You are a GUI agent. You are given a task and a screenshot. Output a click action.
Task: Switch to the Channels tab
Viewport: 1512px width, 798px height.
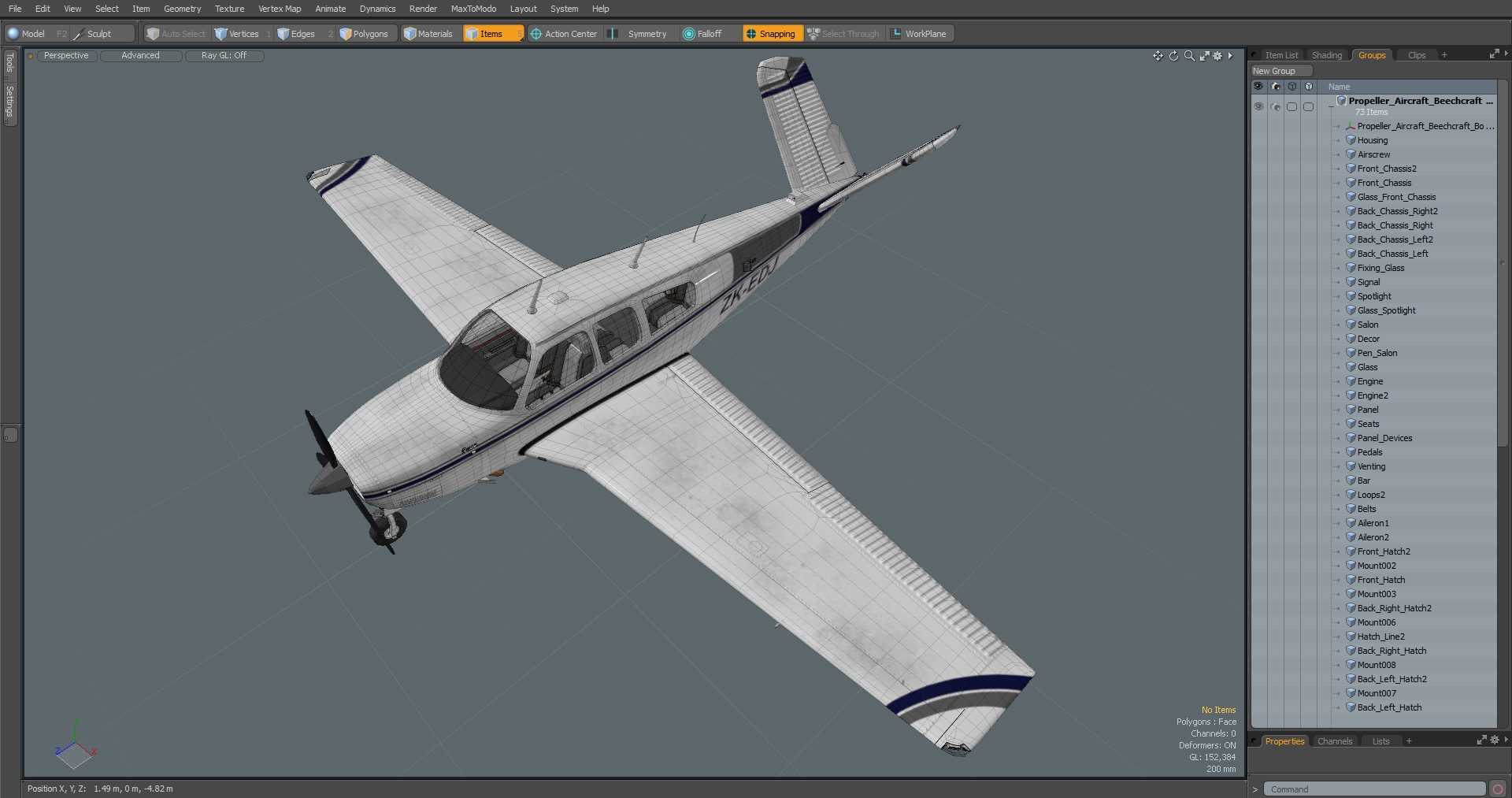tap(1335, 741)
